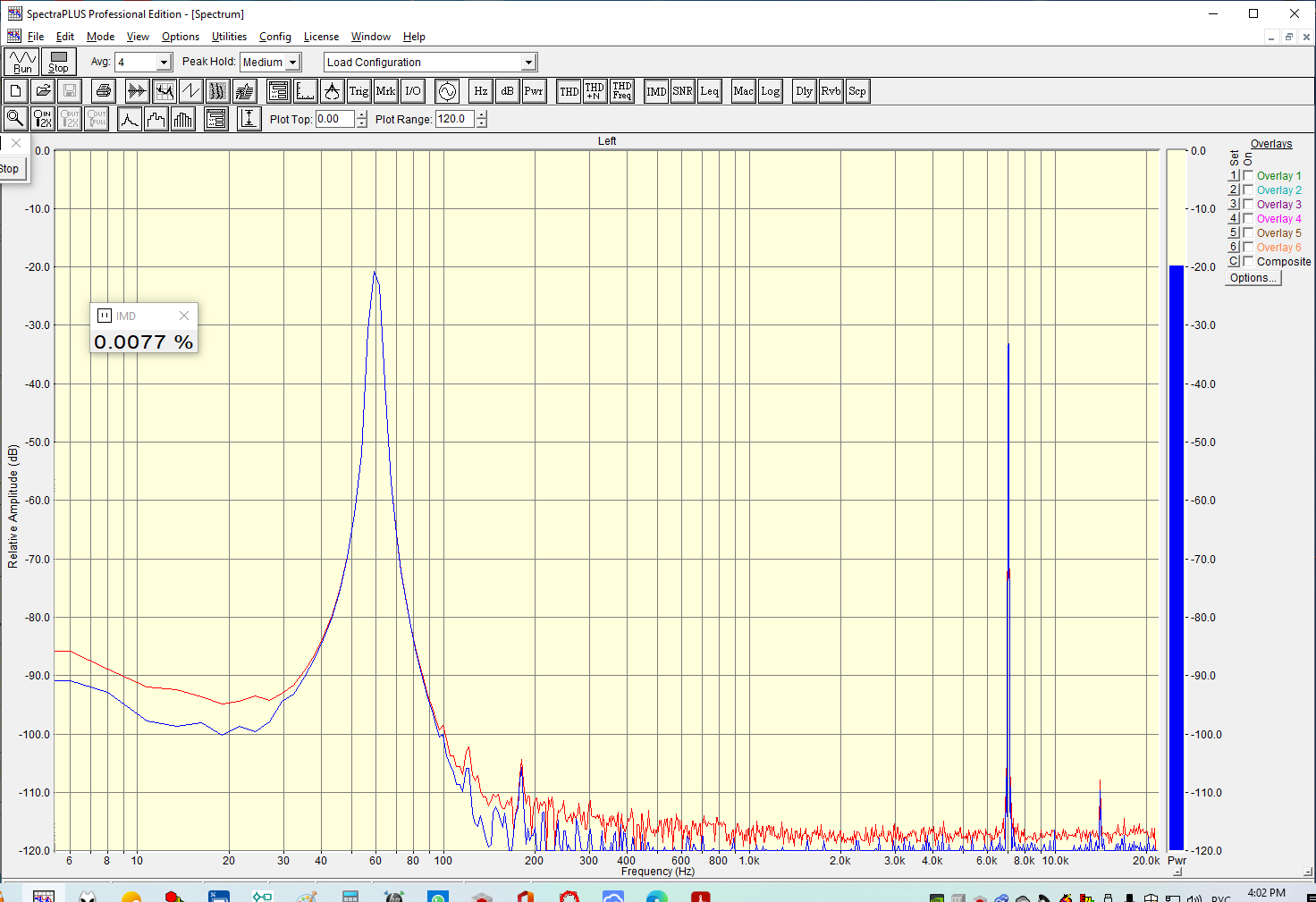The width and height of the screenshot is (1316, 902).
Task: Zoom in 2X on the plot
Action: pos(43,119)
